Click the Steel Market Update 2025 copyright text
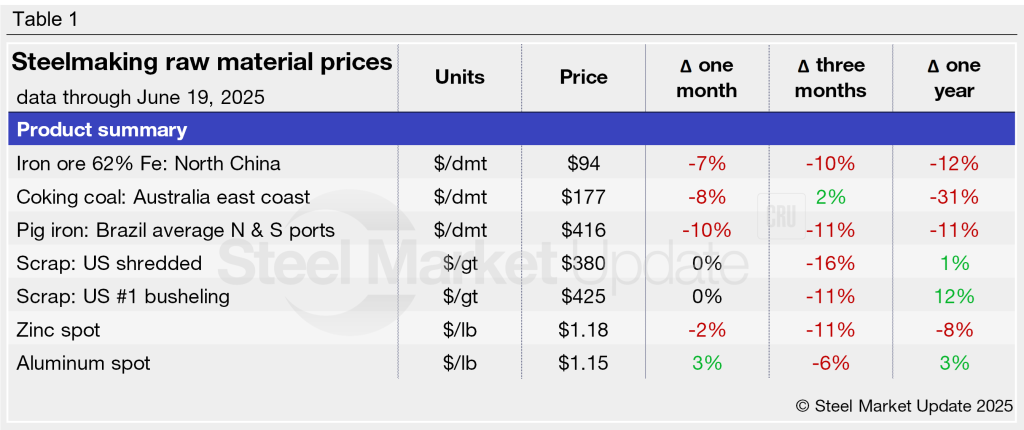This screenshot has height=430, width=1024. (904, 406)
